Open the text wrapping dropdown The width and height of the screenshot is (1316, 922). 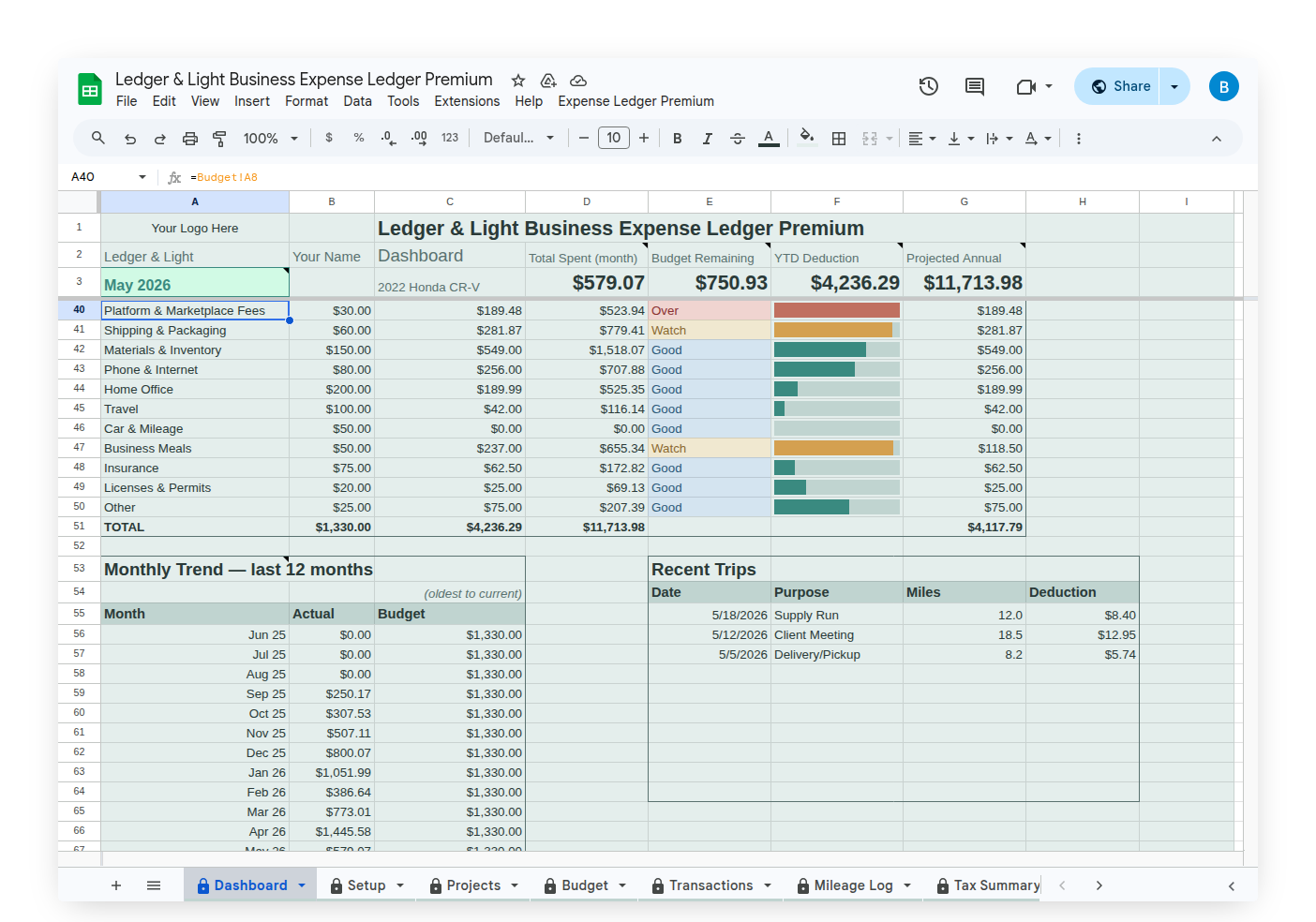pos(999,139)
